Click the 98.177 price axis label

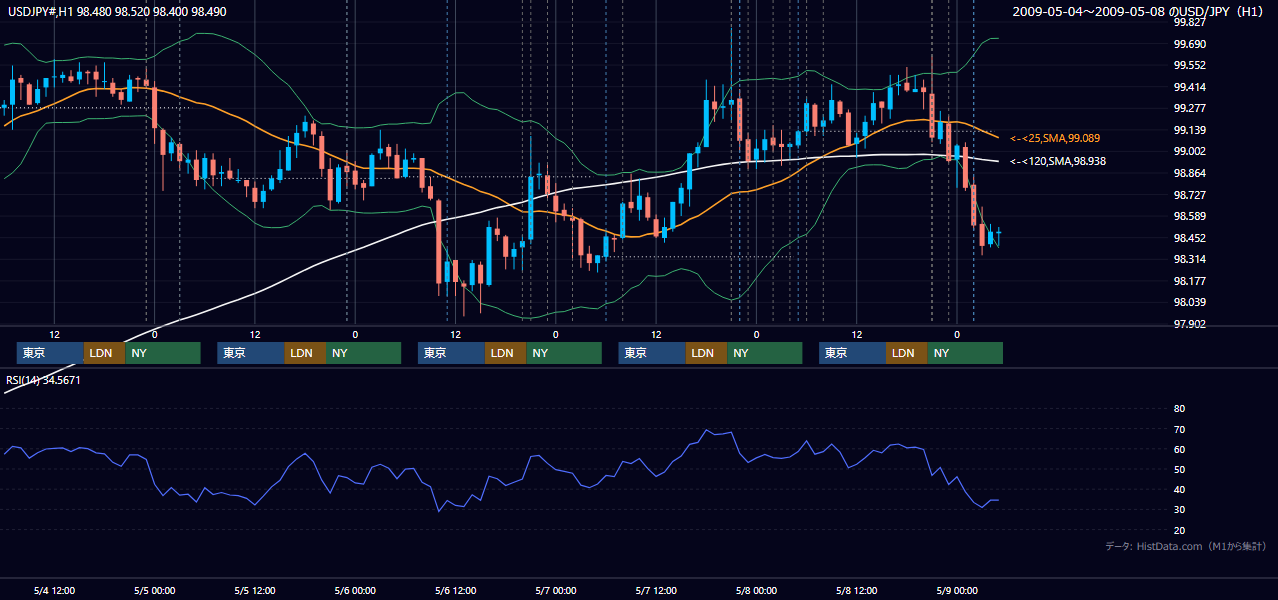pyautogui.click(x=1189, y=281)
